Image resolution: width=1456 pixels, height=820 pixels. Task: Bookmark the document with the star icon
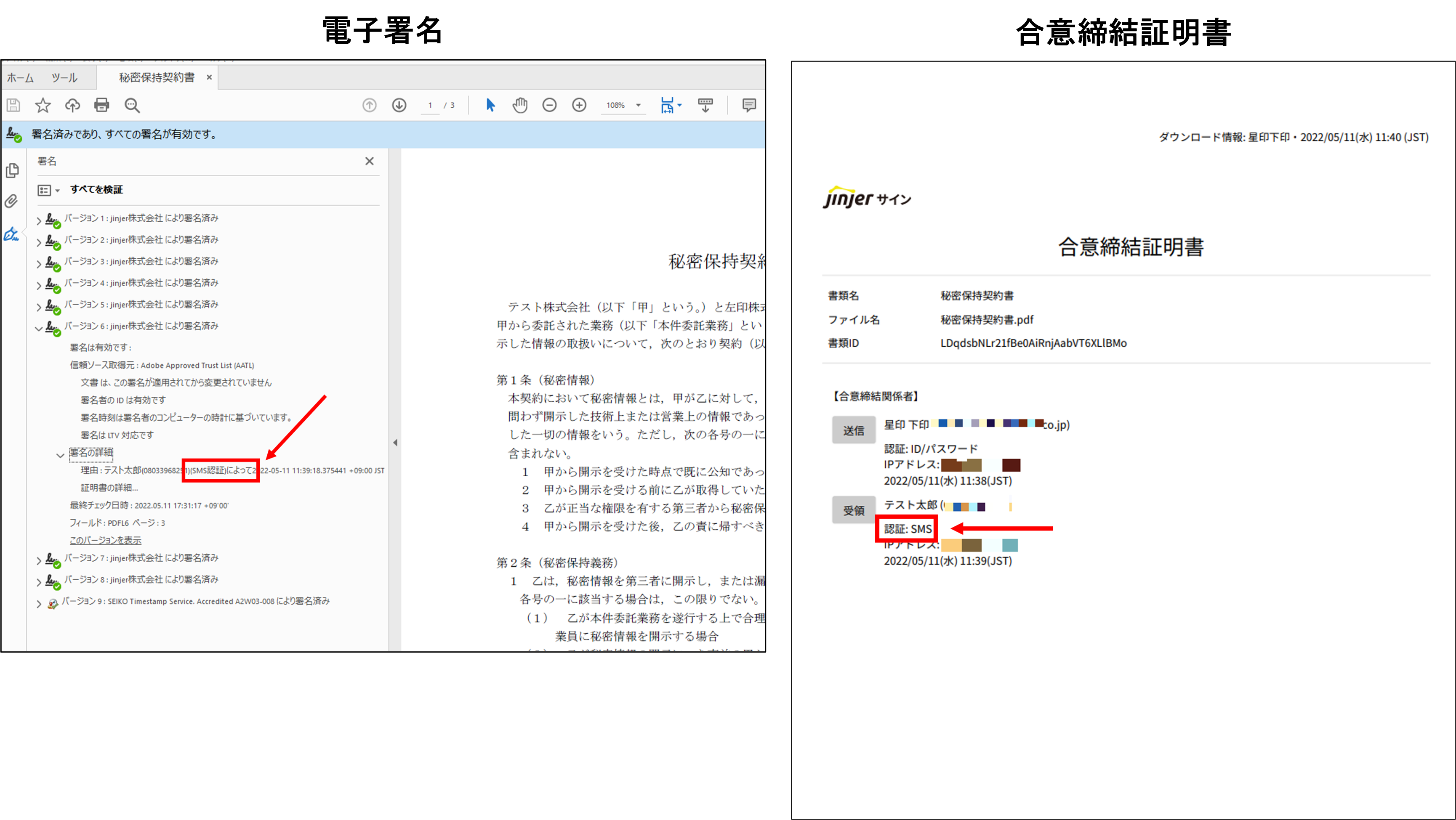point(43,105)
